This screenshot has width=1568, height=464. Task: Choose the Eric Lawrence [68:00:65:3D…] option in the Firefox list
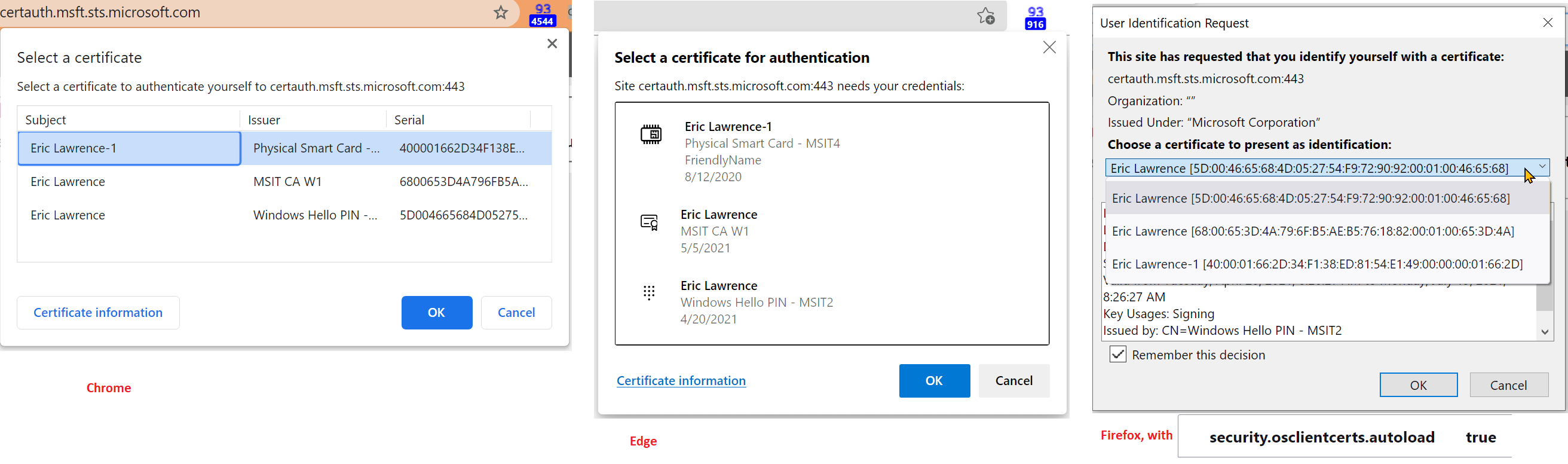1327,231
